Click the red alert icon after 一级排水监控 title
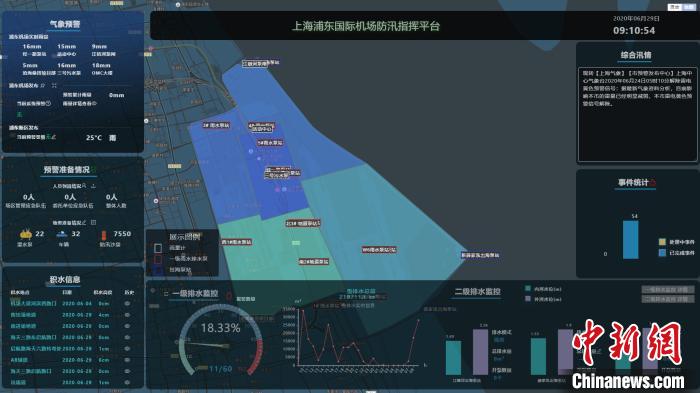Image resolution: width=700 pixels, height=393 pixels. click(229, 295)
